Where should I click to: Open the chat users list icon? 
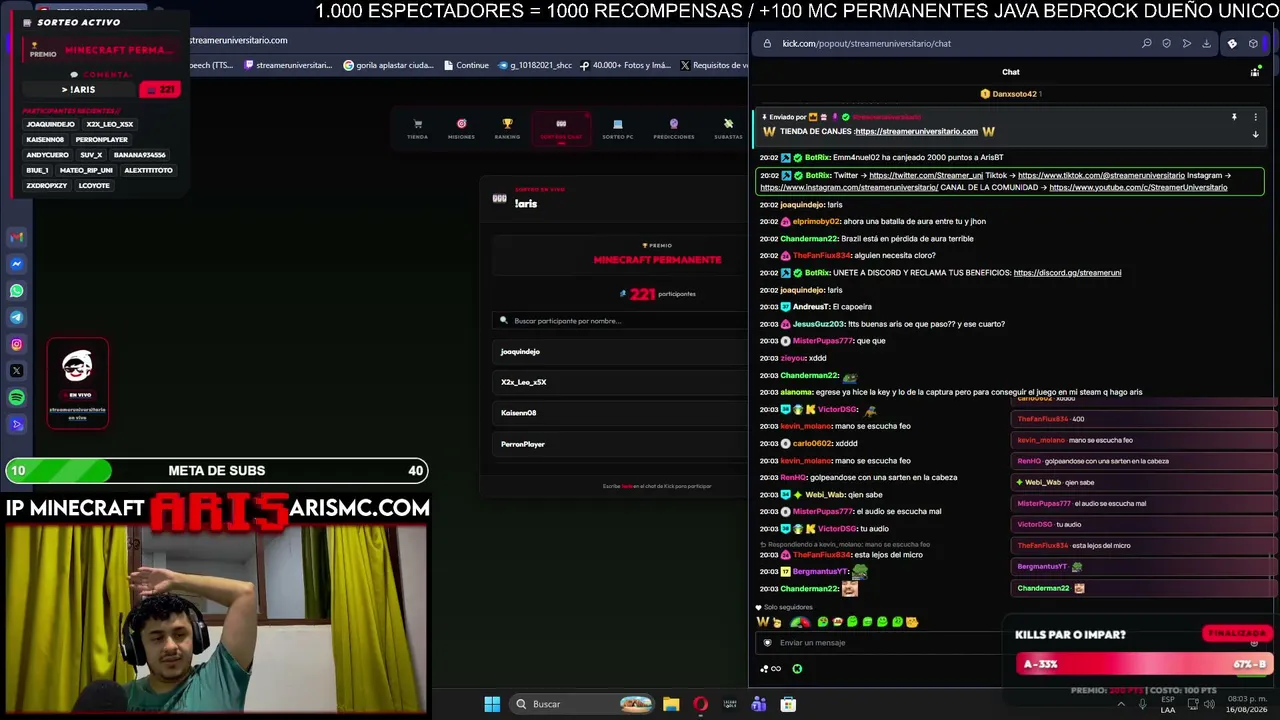(1255, 72)
